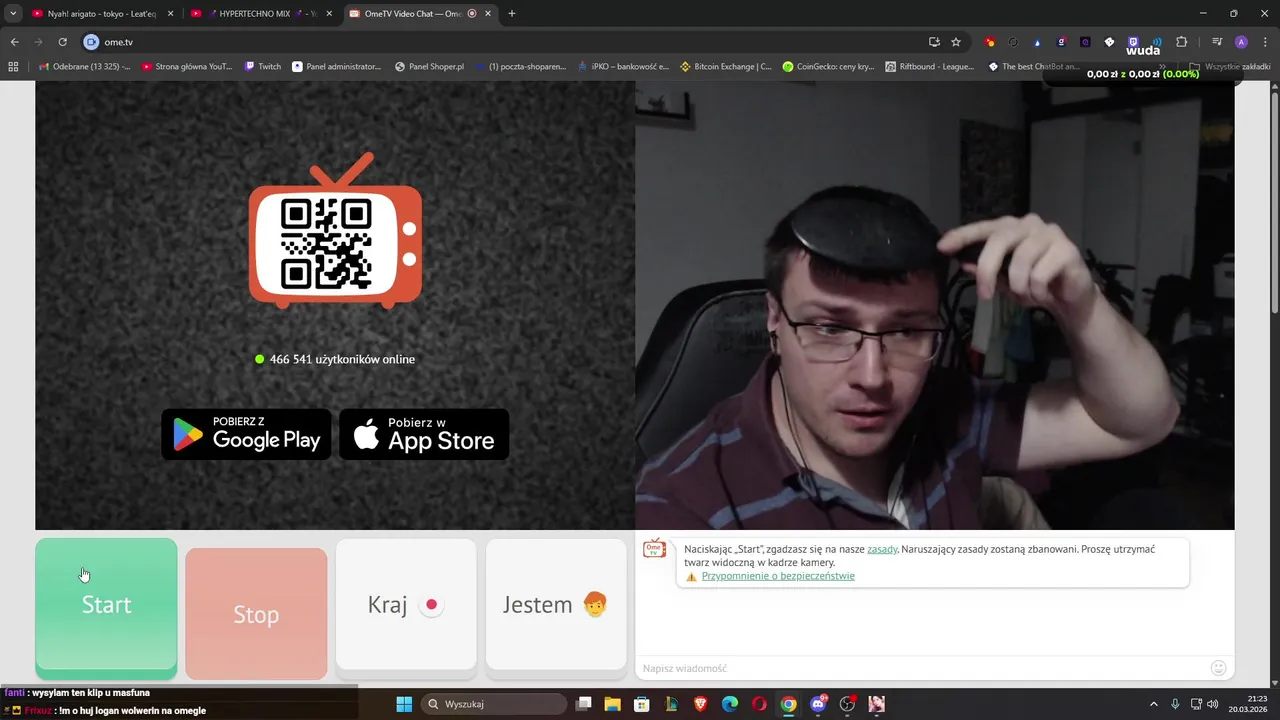1280x720 pixels.
Task: Click the local webcam video preview
Action: click(935, 305)
